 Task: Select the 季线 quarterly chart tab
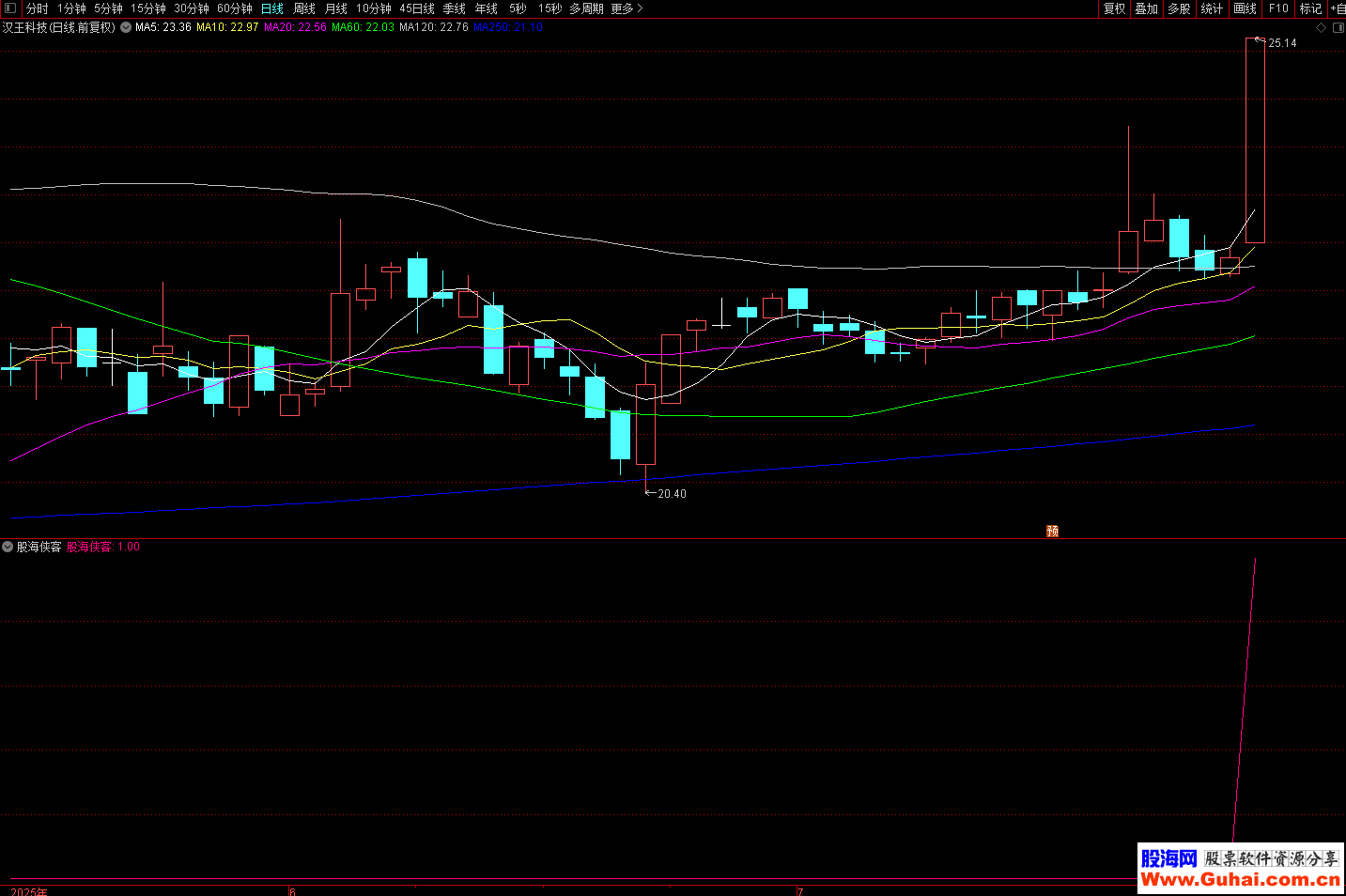(455, 8)
